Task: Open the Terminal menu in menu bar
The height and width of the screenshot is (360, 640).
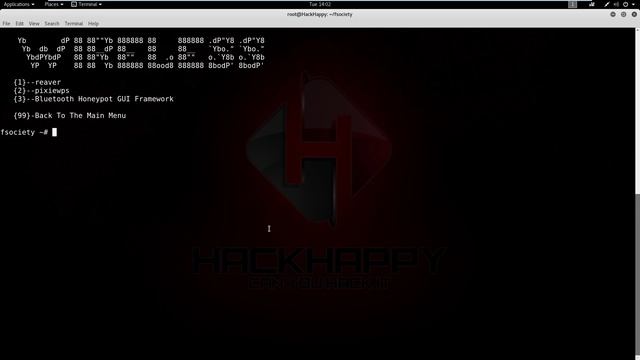Action: (x=73, y=24)
